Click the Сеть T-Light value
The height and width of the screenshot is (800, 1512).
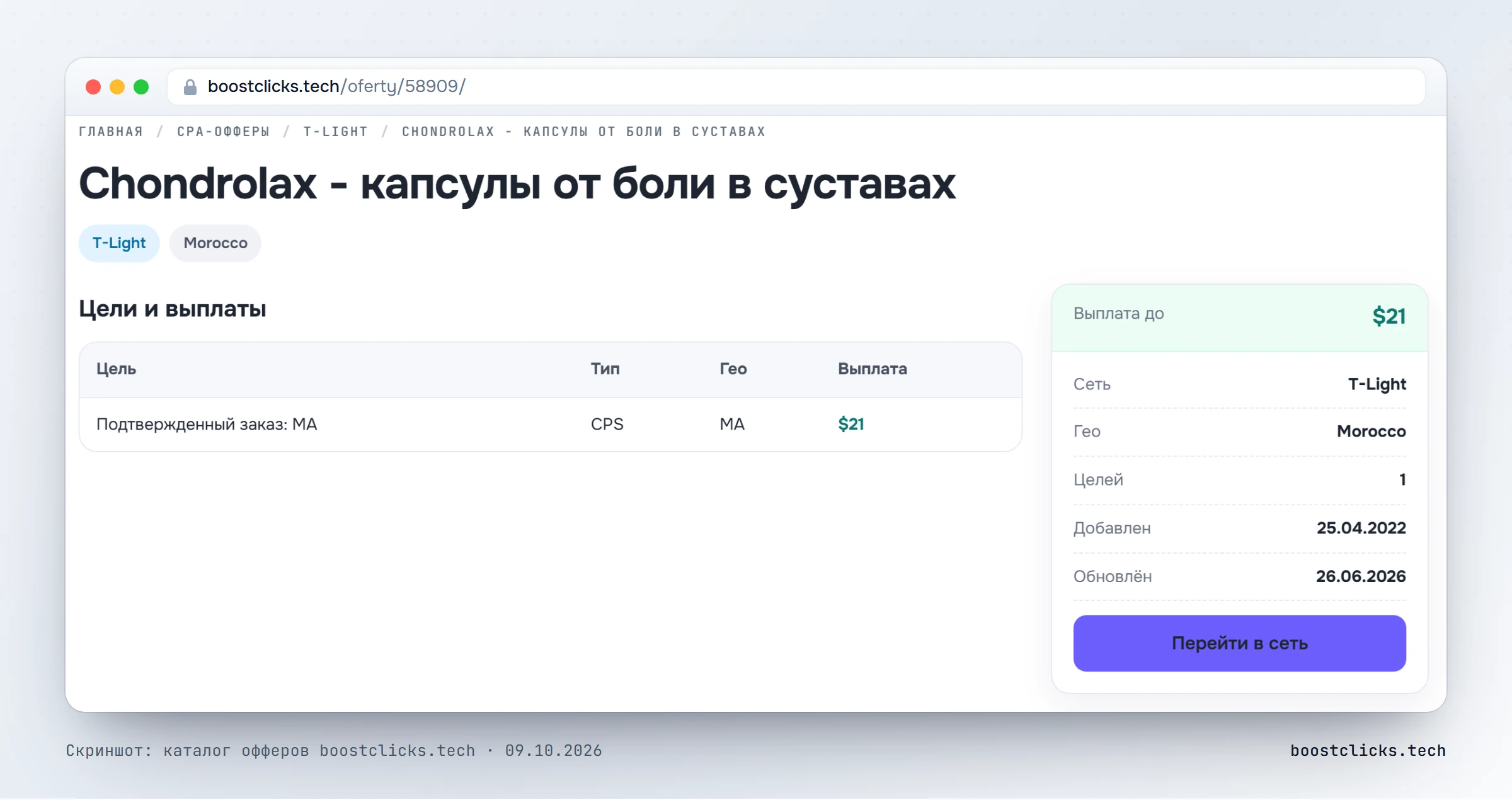click(x=1377, y=384)
